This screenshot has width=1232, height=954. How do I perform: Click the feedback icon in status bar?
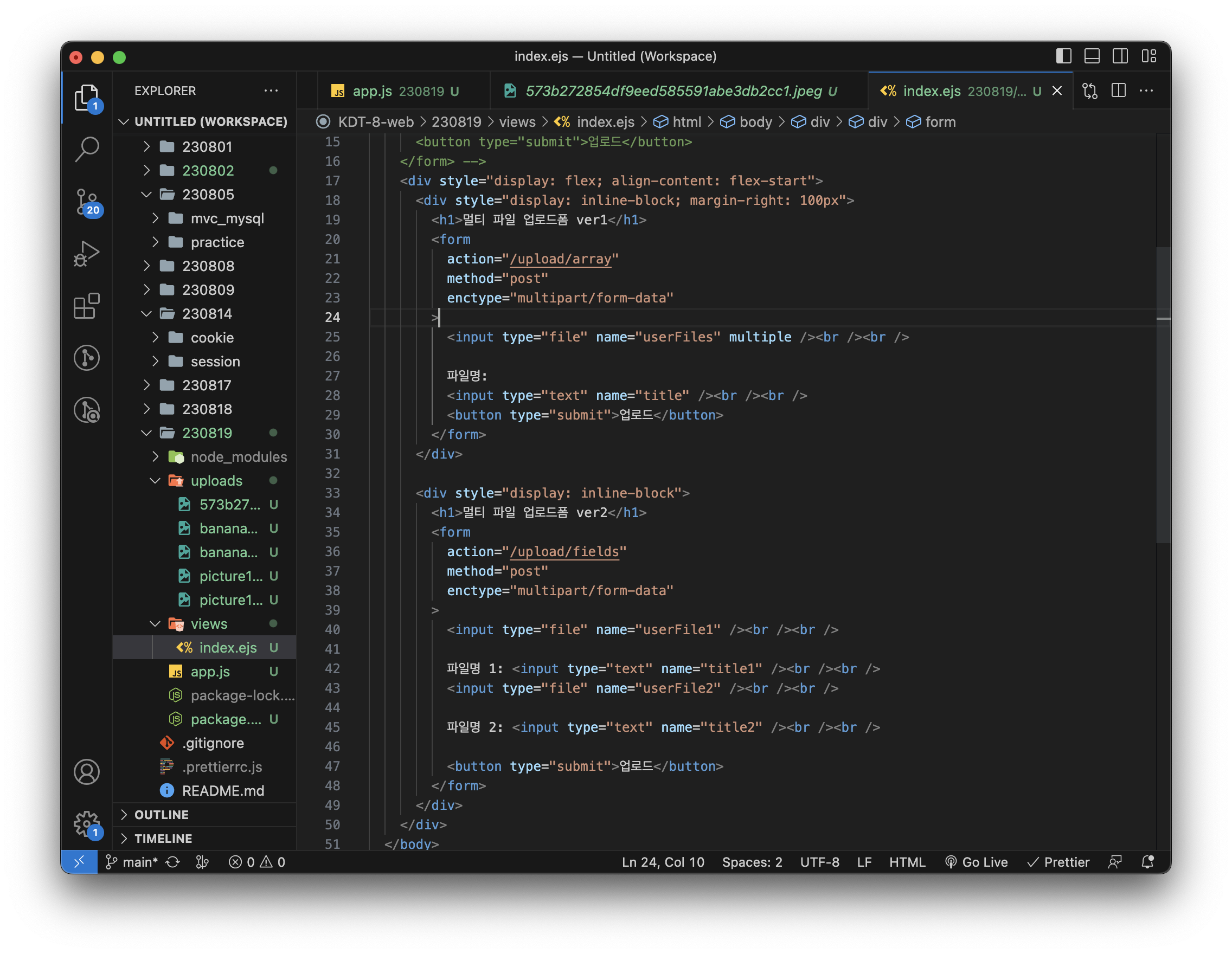pyautogui.click(x=1115, y=861)
